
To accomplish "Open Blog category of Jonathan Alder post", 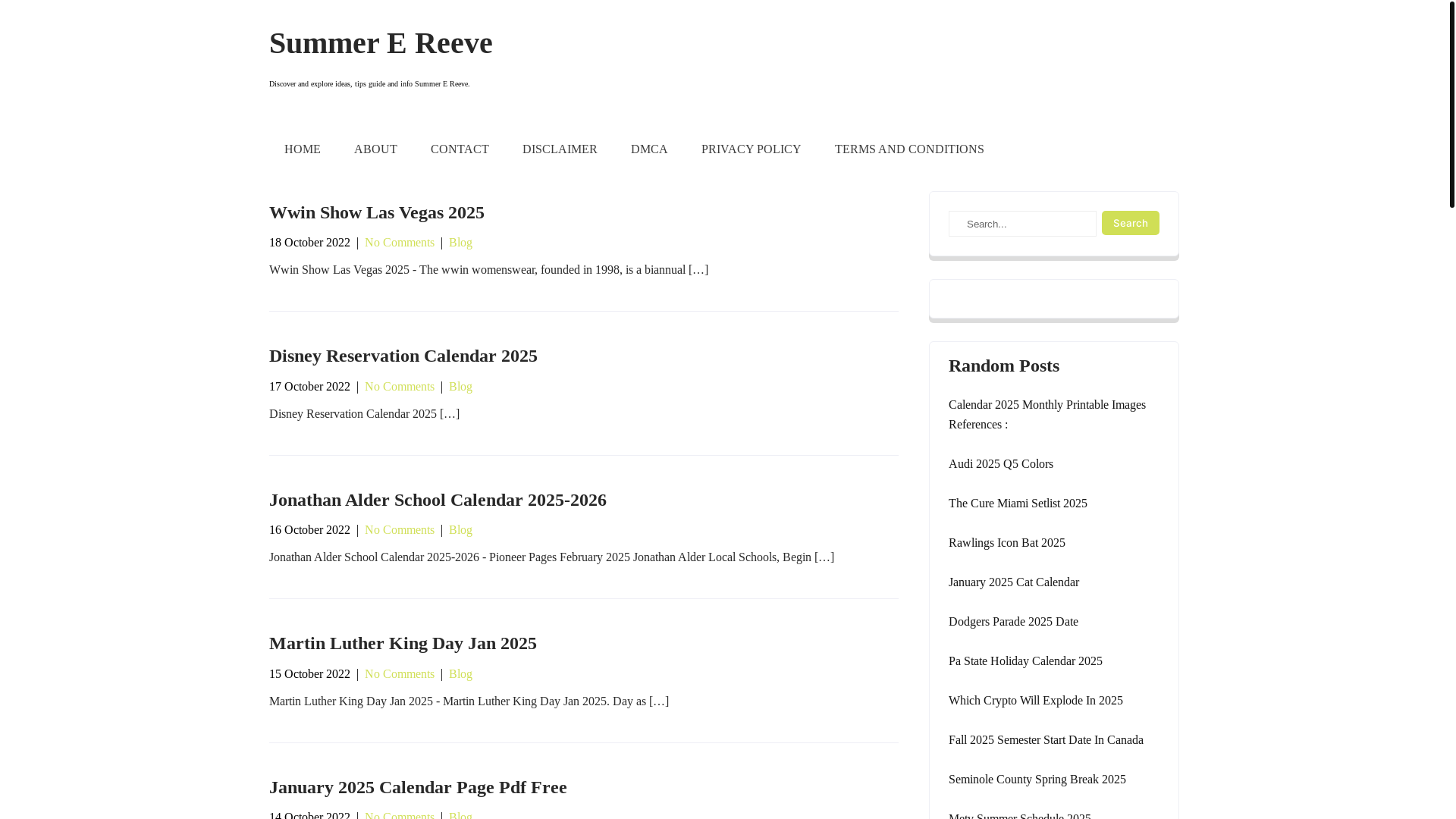I will click(460, 530).
